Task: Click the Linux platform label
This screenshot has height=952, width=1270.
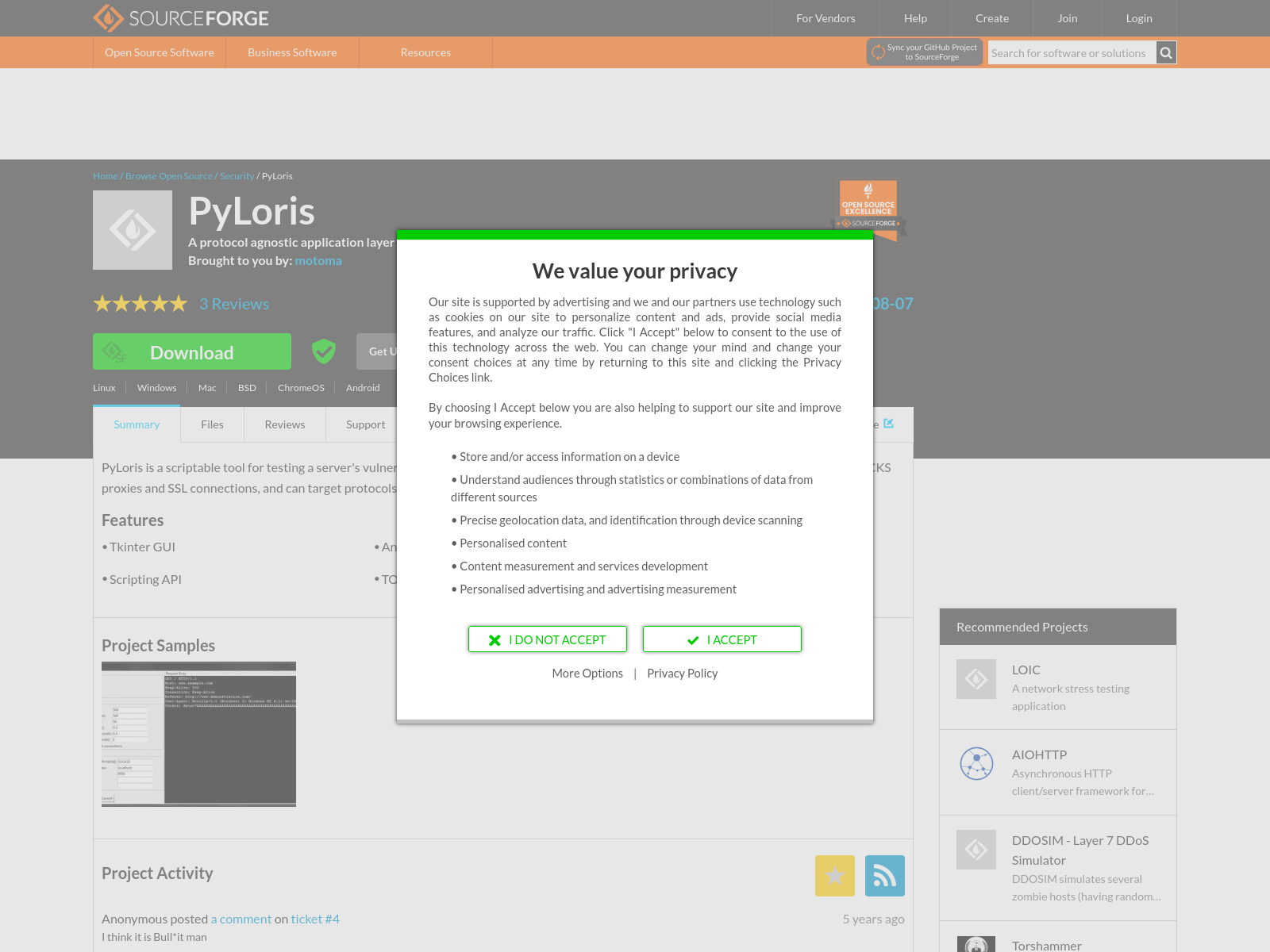Action: coord(104,388)
